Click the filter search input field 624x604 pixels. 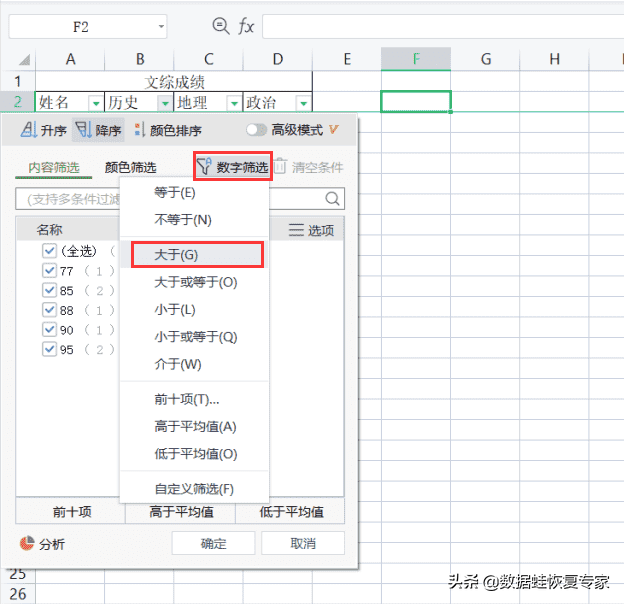coord(180,199)
